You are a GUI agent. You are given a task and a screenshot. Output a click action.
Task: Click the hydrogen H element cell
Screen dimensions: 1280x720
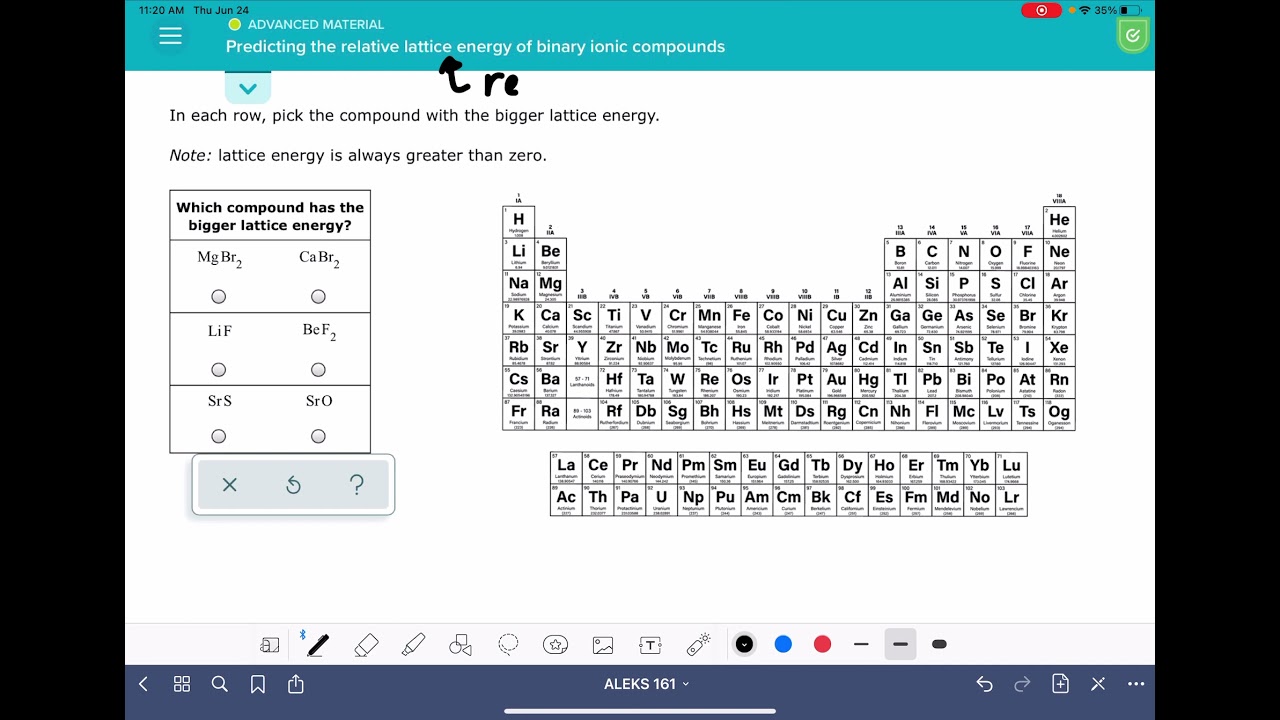518,223
